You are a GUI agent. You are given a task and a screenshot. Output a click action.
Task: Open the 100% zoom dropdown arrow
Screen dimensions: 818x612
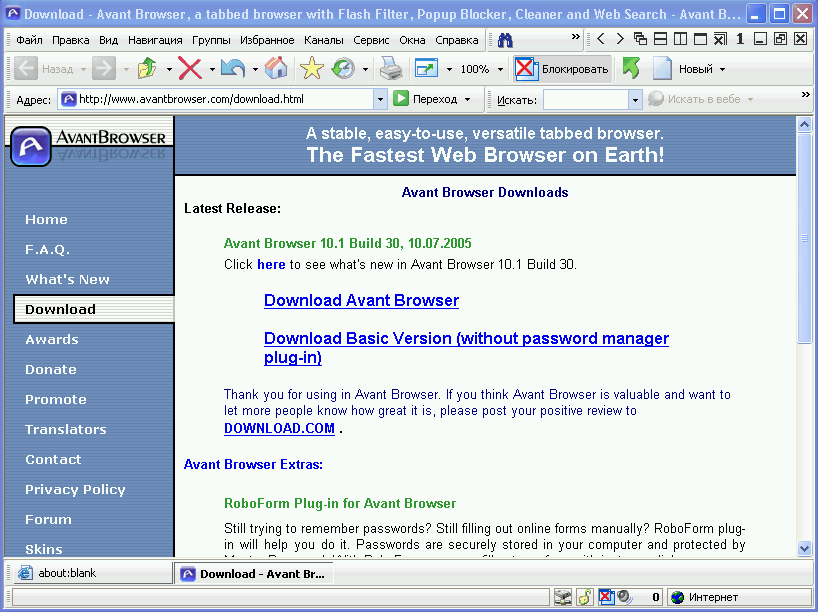point(500,69)
